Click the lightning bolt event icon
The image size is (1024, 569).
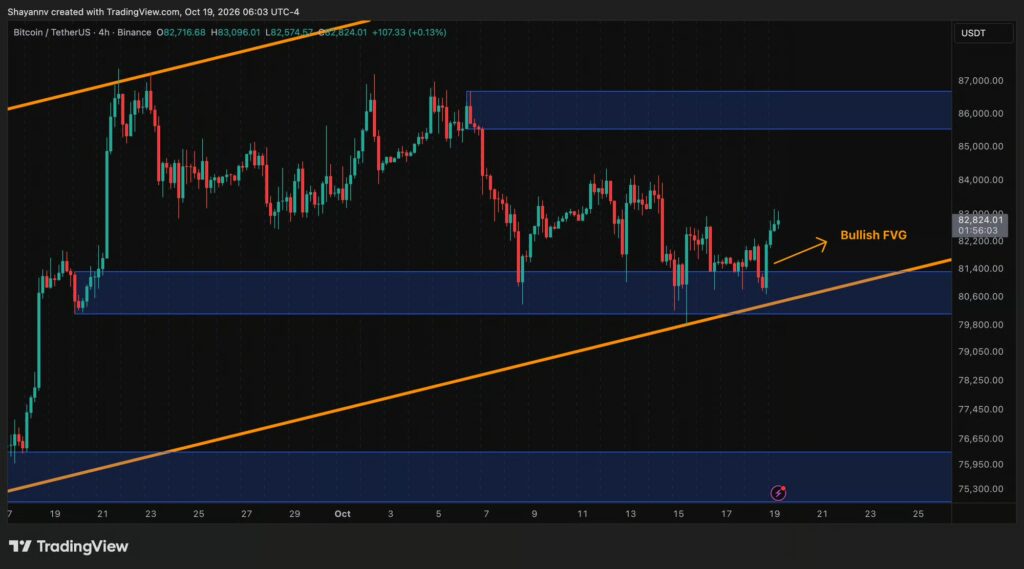pyautogui.click(x=778, y=493)
